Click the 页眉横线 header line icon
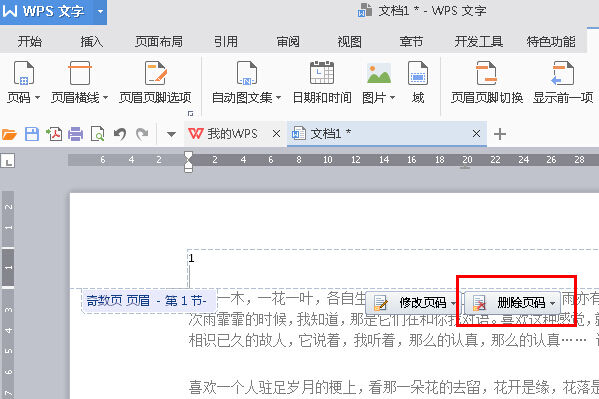Viewport: 599px width, 399px height. 80,73
